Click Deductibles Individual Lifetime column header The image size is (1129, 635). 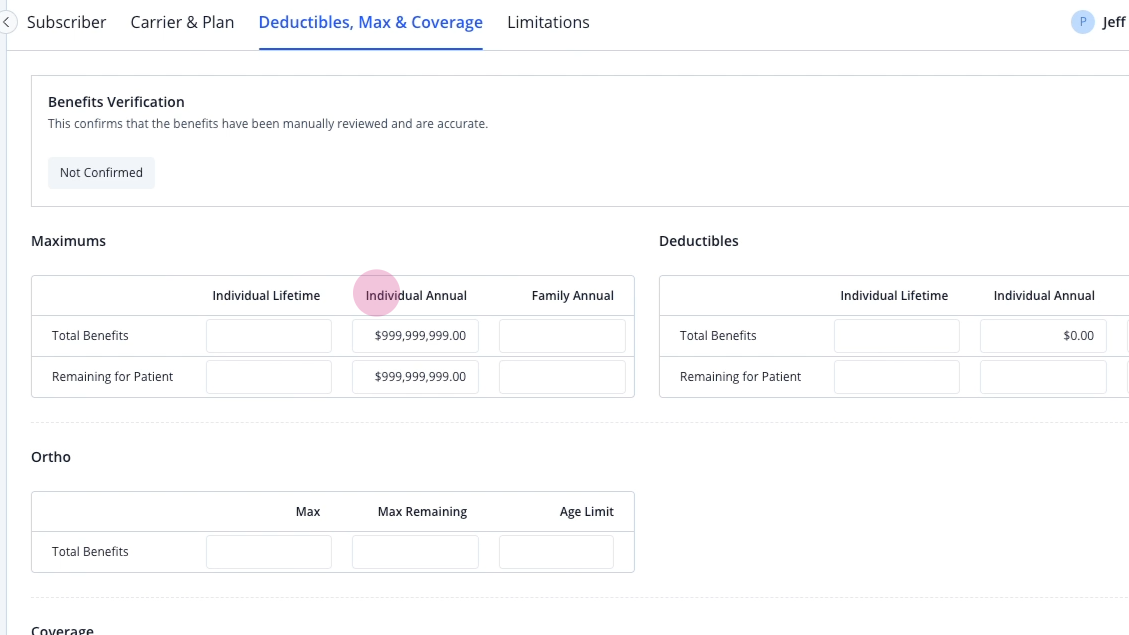pyautogui.click(x=894, y=296)
